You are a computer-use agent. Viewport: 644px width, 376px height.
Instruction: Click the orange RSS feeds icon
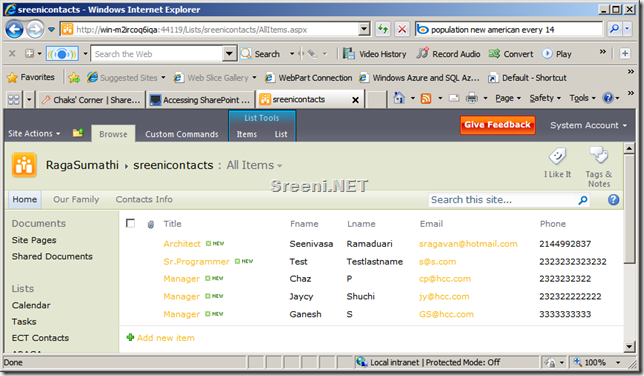(426, 99)
